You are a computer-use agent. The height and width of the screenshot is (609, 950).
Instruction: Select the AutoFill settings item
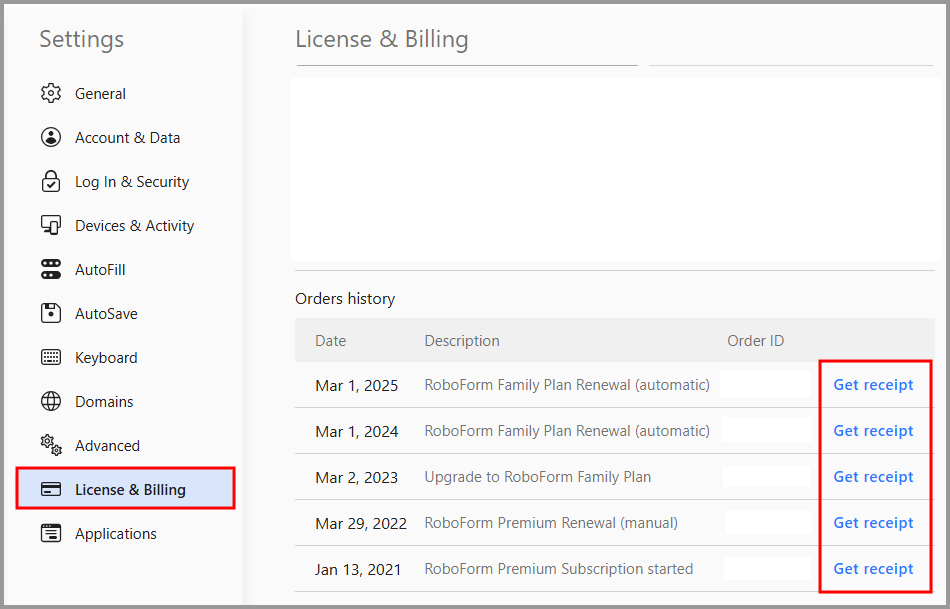click(100, 270)
